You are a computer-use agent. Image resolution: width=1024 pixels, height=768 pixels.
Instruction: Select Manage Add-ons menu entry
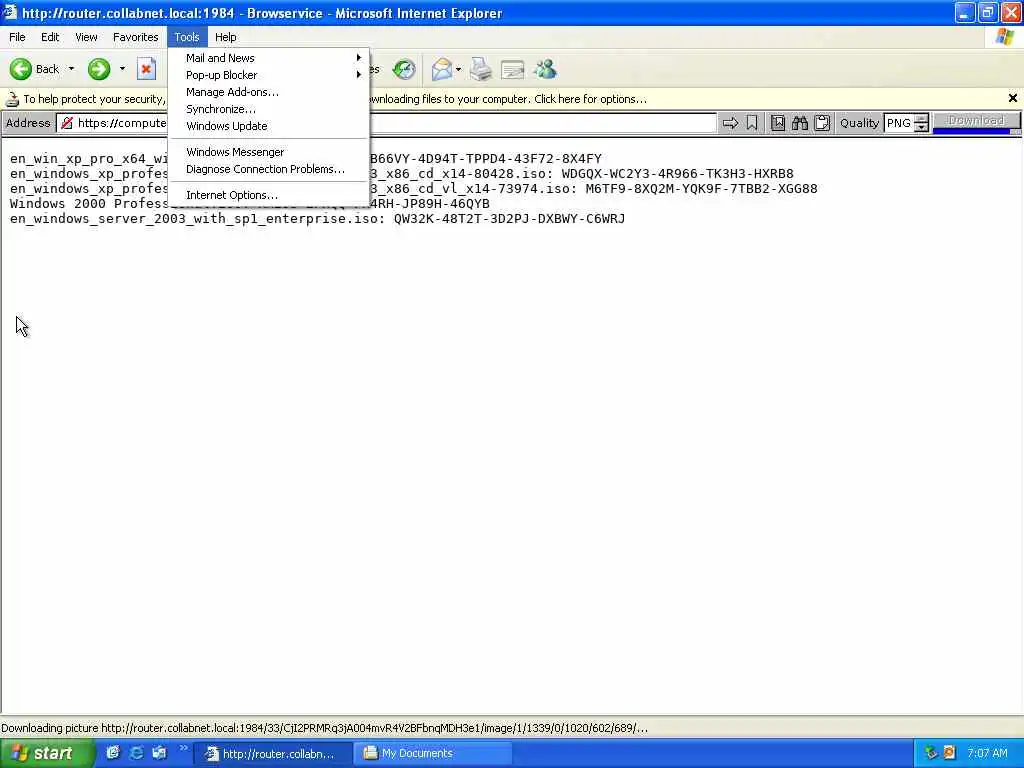(x=268, y=92)
